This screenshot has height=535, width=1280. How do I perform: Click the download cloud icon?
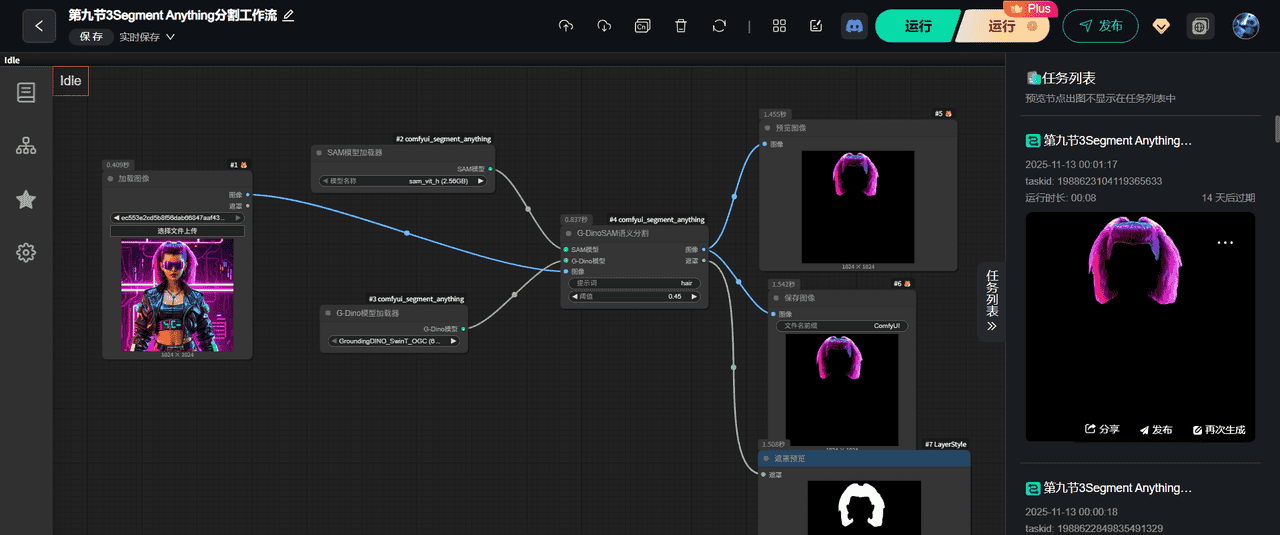604,26
